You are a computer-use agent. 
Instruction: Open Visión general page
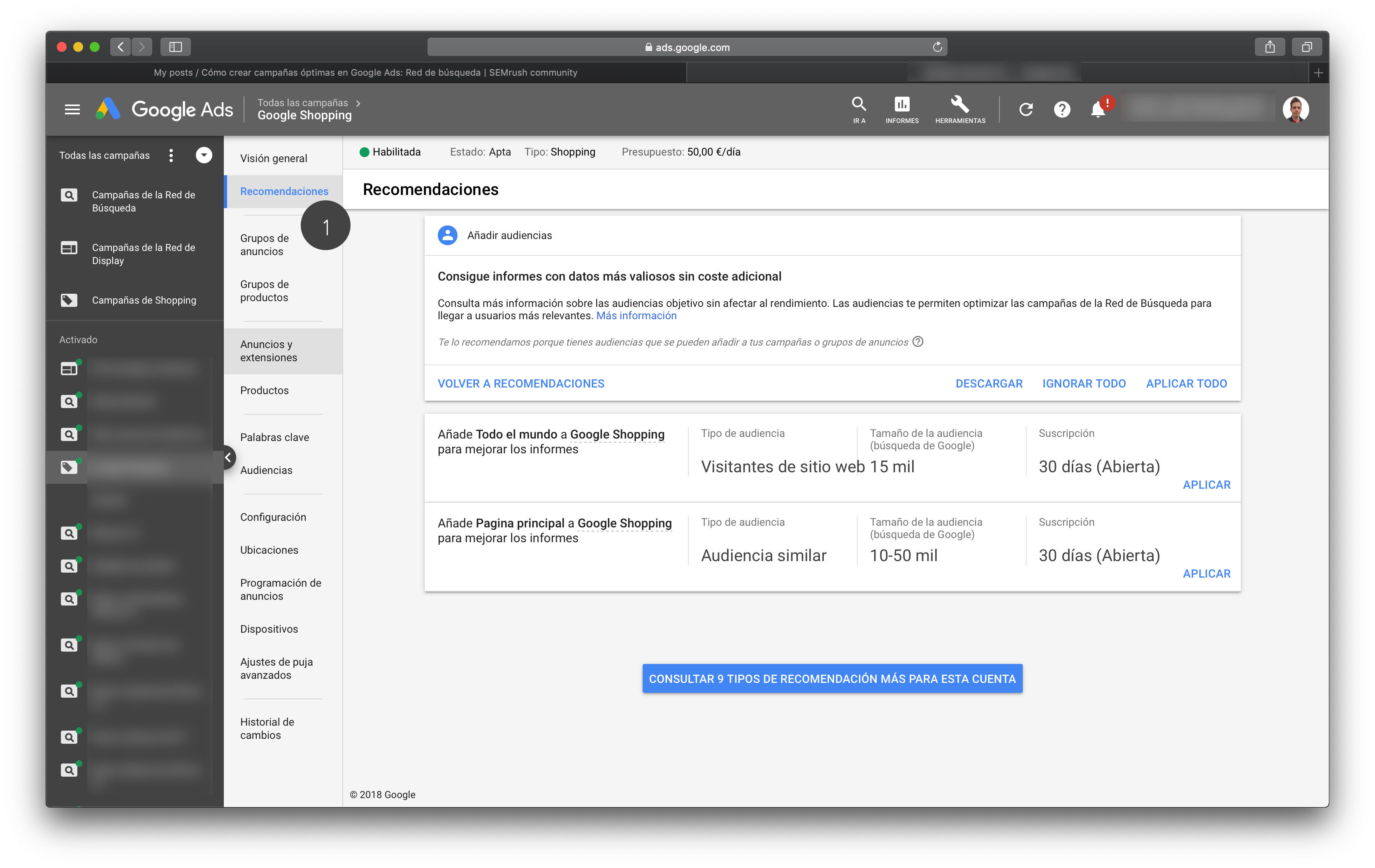point(274,158)
